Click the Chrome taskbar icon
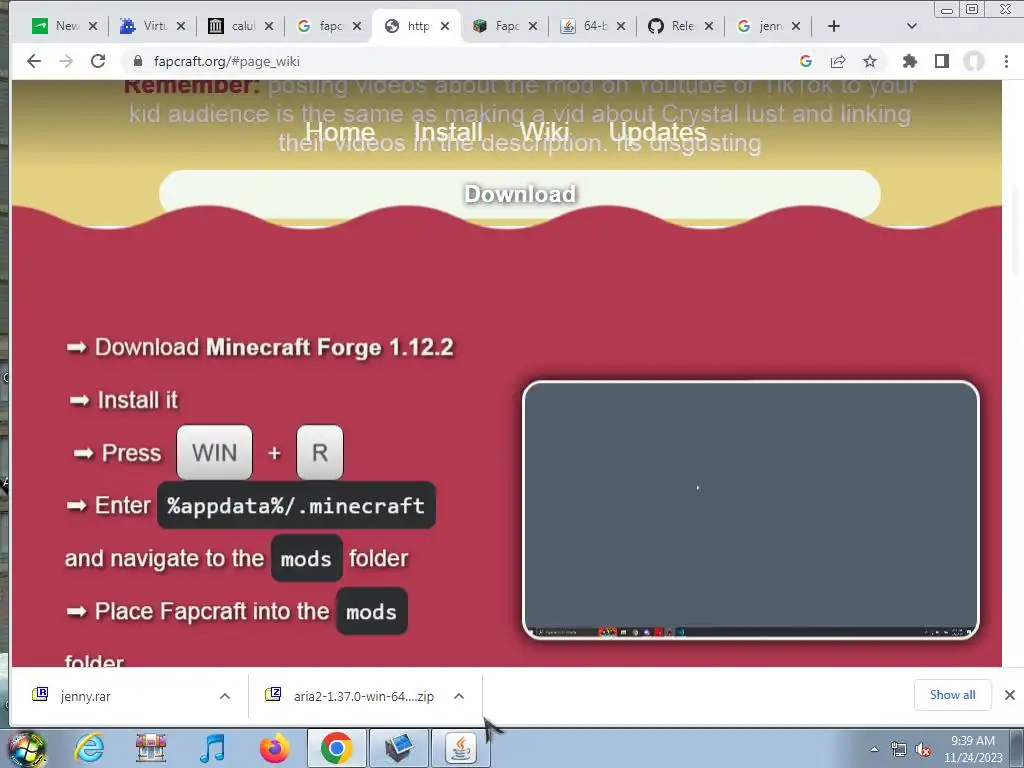This screenshot has height=768, width=1024. 336,748
